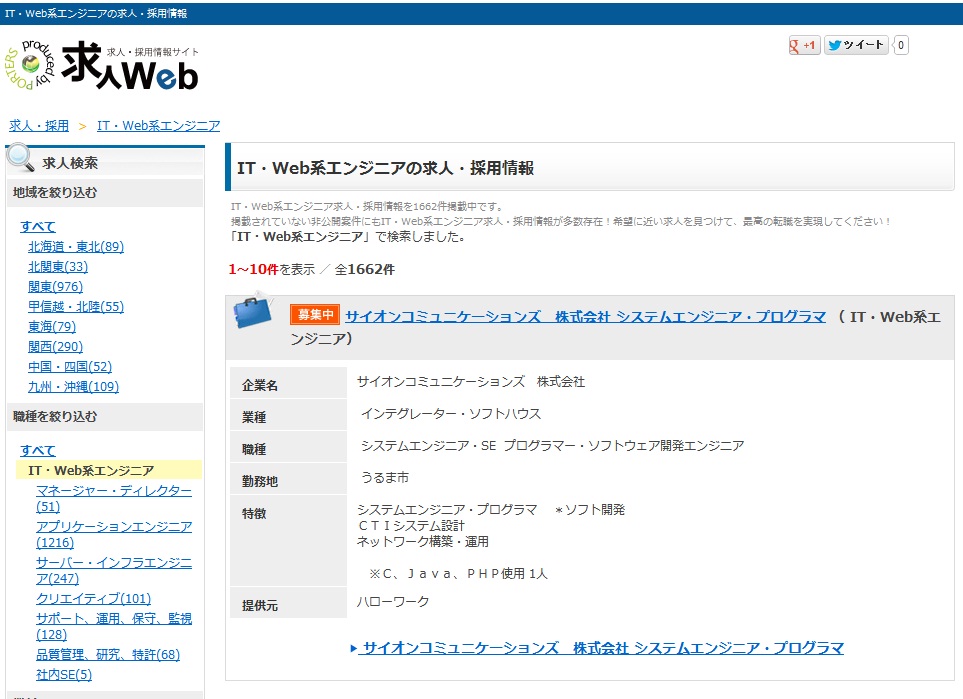Filter by the 北海道・東北(89) region
The image size is (963, 699).
(x=76, y=246)
